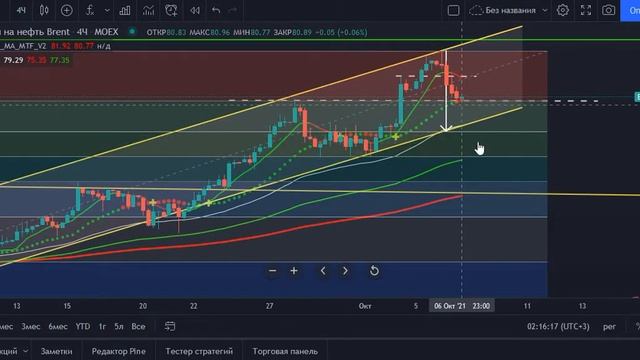This screenshot has width=640, height=360.
Task: Open the financials chart icon
Action: coord(148,10)
